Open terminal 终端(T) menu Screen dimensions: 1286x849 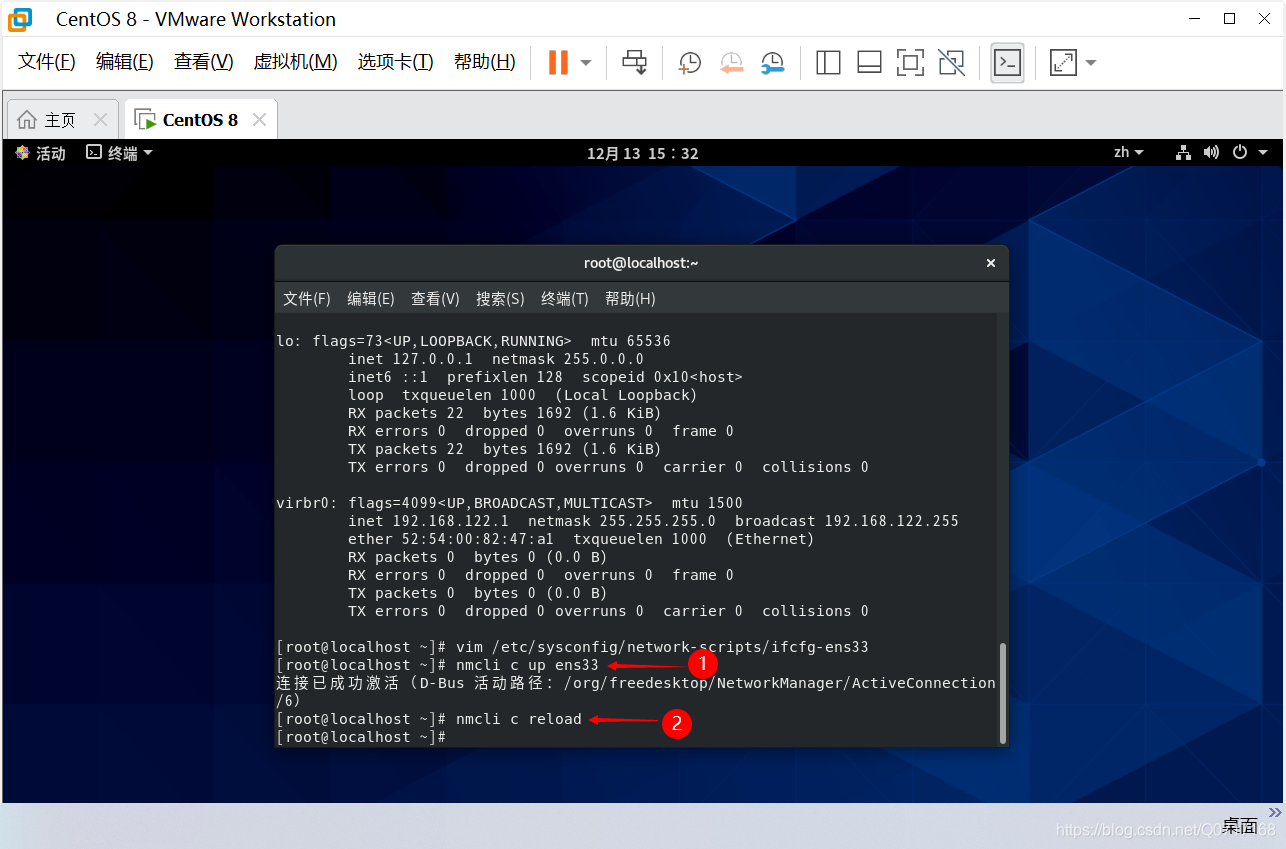[x=565, y=299]
